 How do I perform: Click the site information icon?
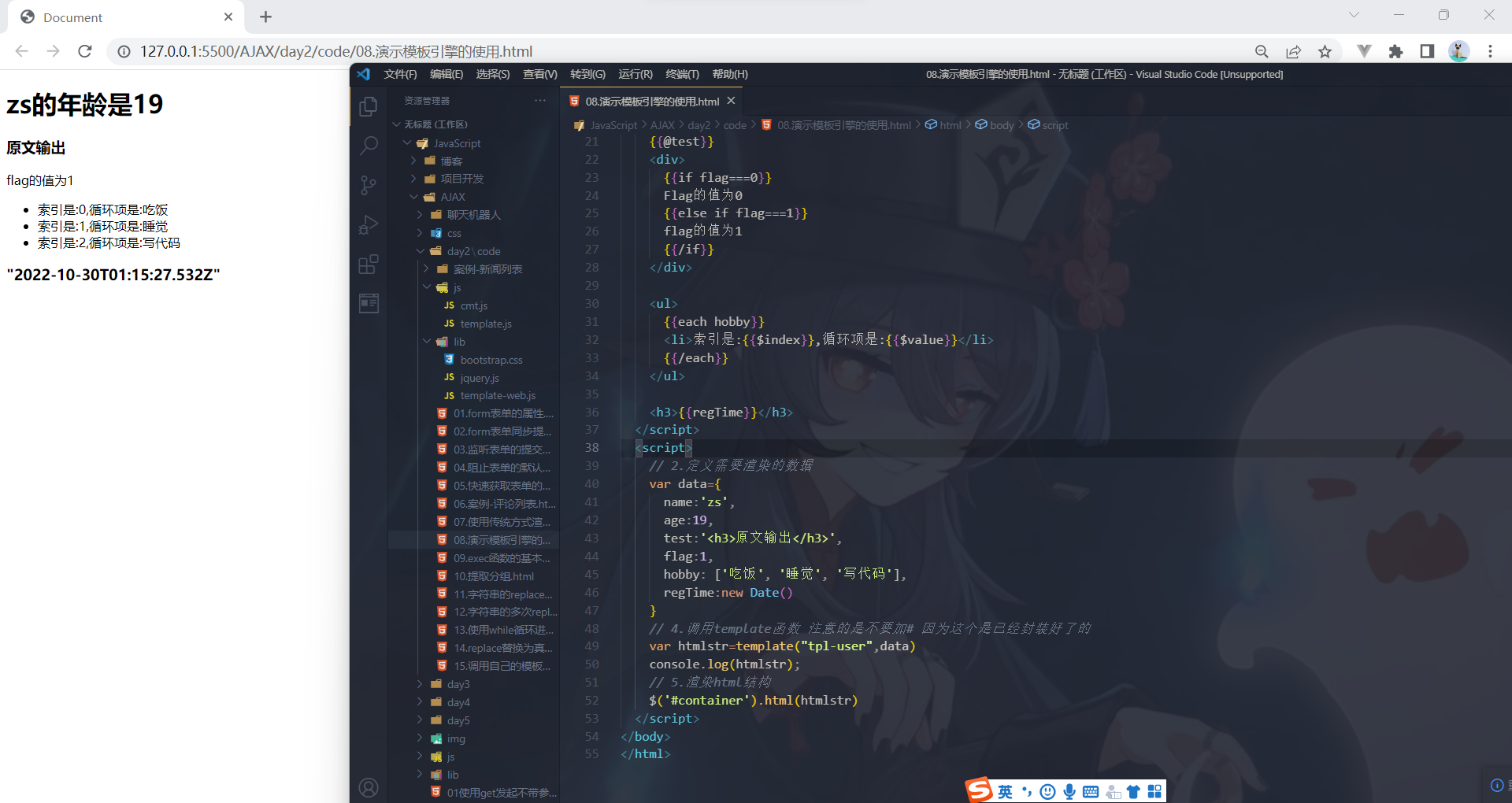pos(124,51)
